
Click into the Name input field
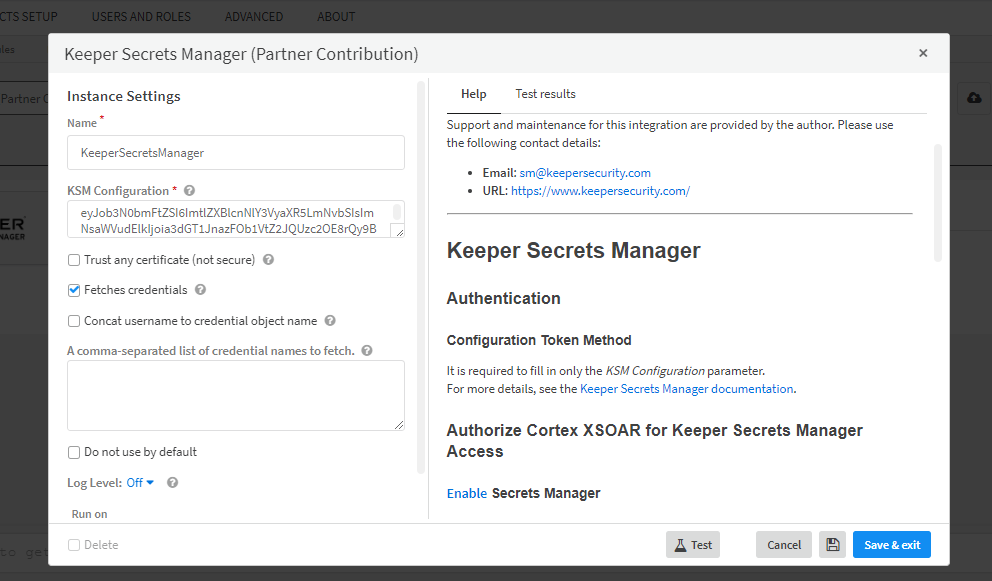click(236, 153)
